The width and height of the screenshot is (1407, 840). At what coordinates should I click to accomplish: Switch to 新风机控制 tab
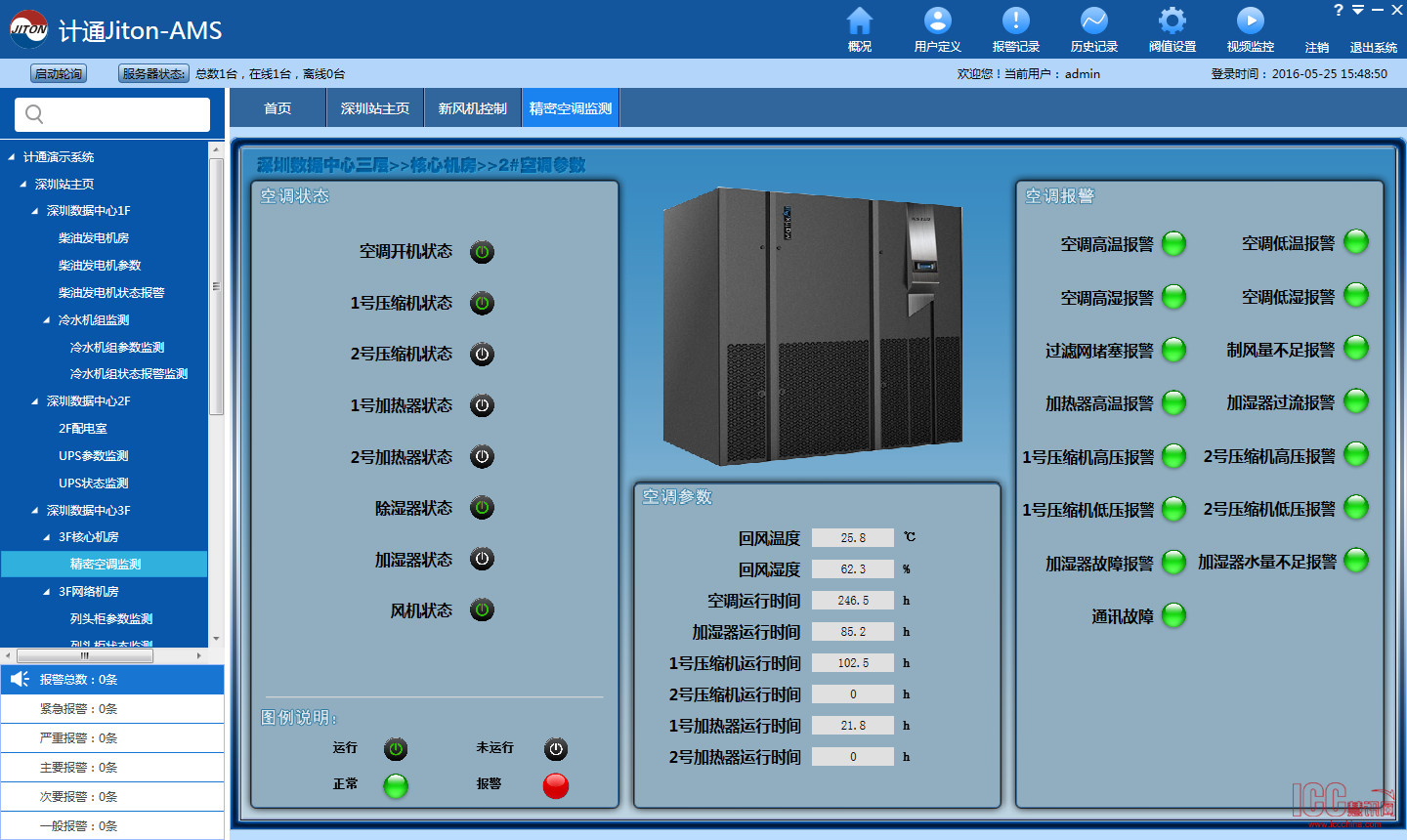click(473, 108)
